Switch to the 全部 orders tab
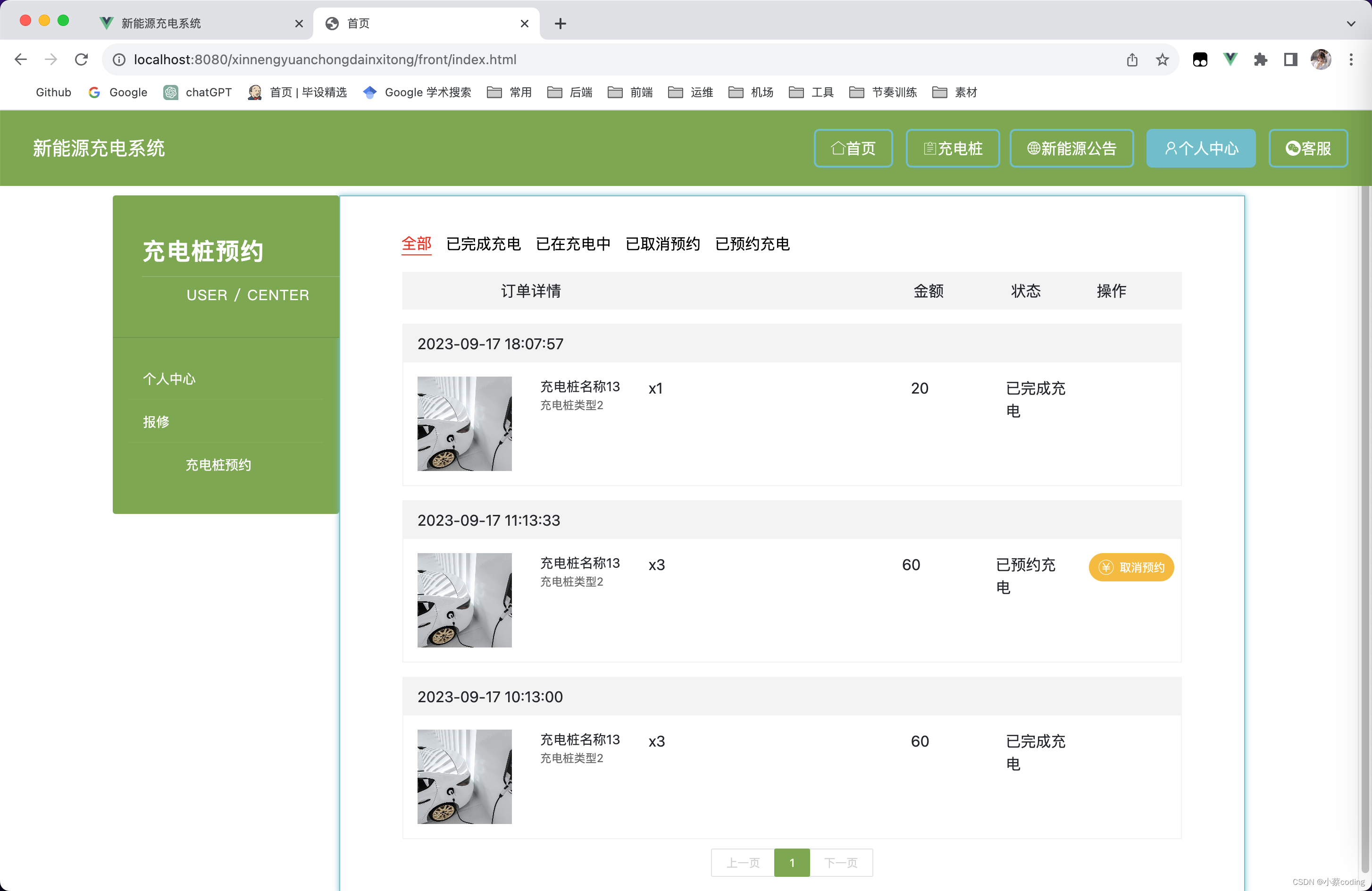Viewport: 1372px width, 891px height. click(416, 244)
